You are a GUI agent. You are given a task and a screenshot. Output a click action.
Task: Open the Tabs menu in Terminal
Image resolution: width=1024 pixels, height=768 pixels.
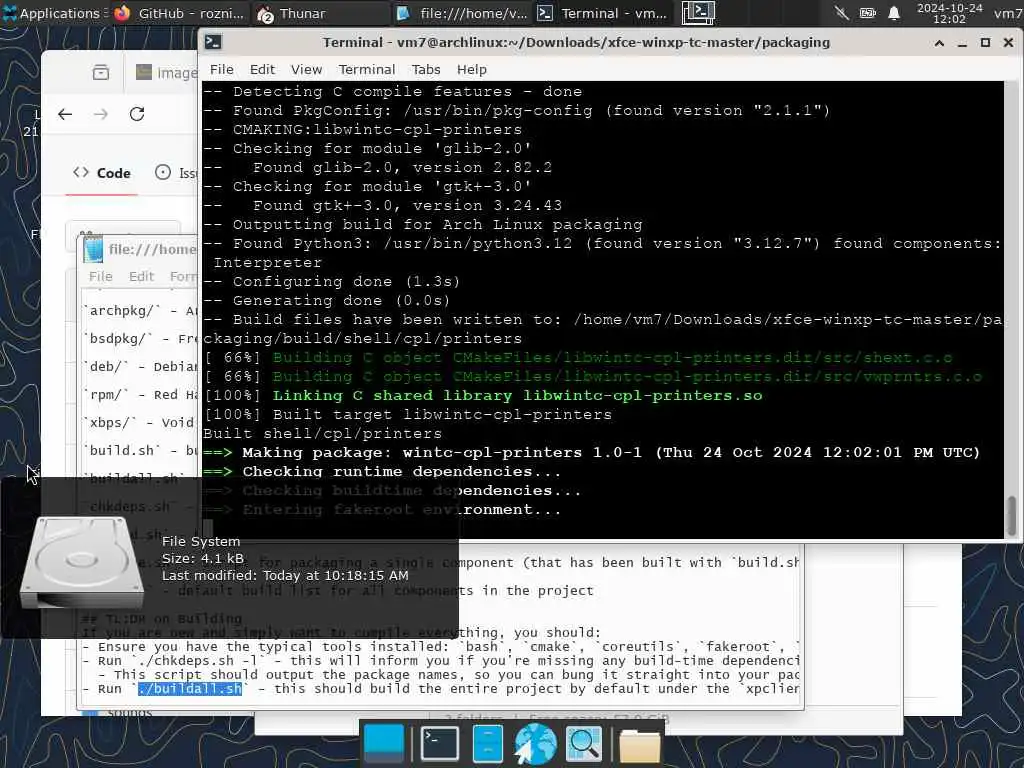[x=426, y=69]
